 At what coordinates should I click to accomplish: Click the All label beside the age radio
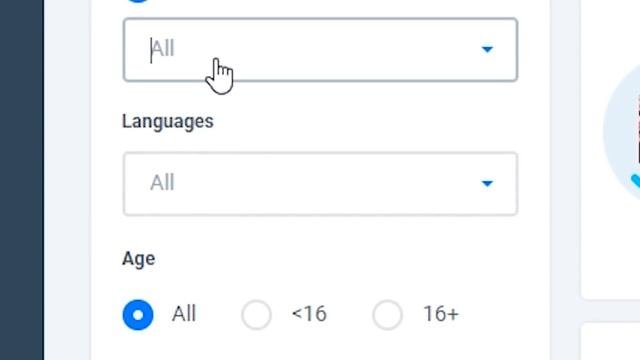click(184, 314)
